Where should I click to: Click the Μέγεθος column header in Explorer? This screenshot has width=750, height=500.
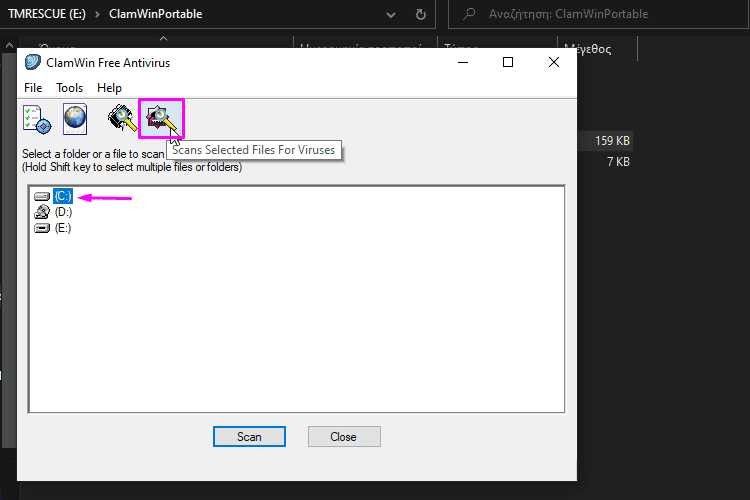[x=587, y=48]
